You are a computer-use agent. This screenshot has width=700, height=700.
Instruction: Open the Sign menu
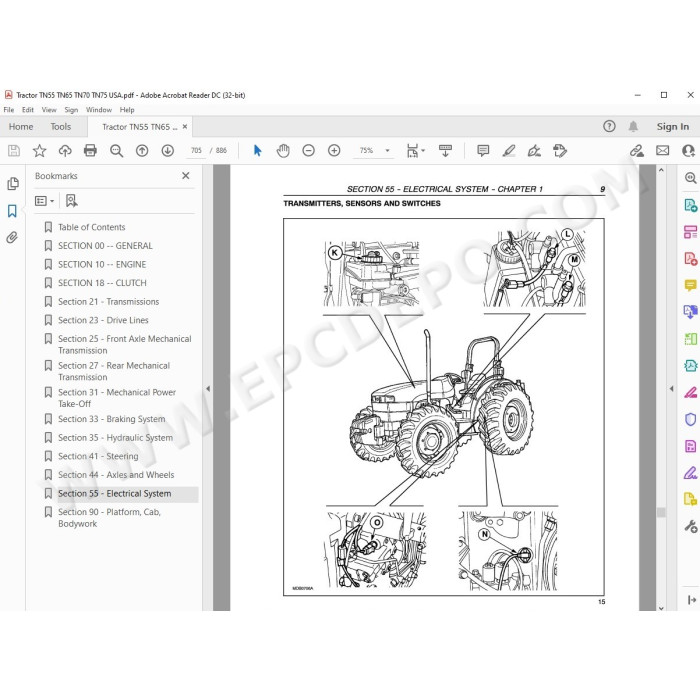71,110
